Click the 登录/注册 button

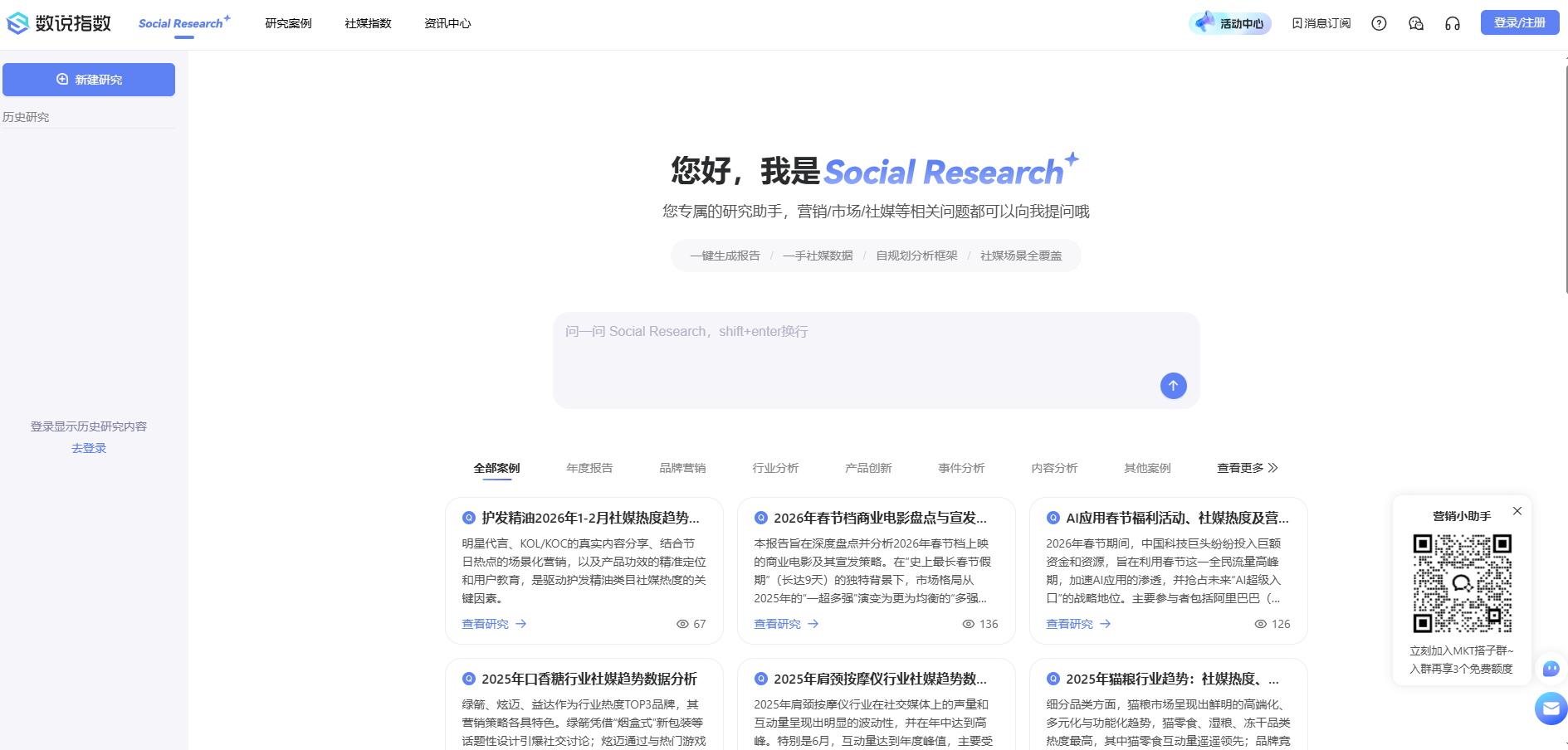click(x=1519, y=22)
